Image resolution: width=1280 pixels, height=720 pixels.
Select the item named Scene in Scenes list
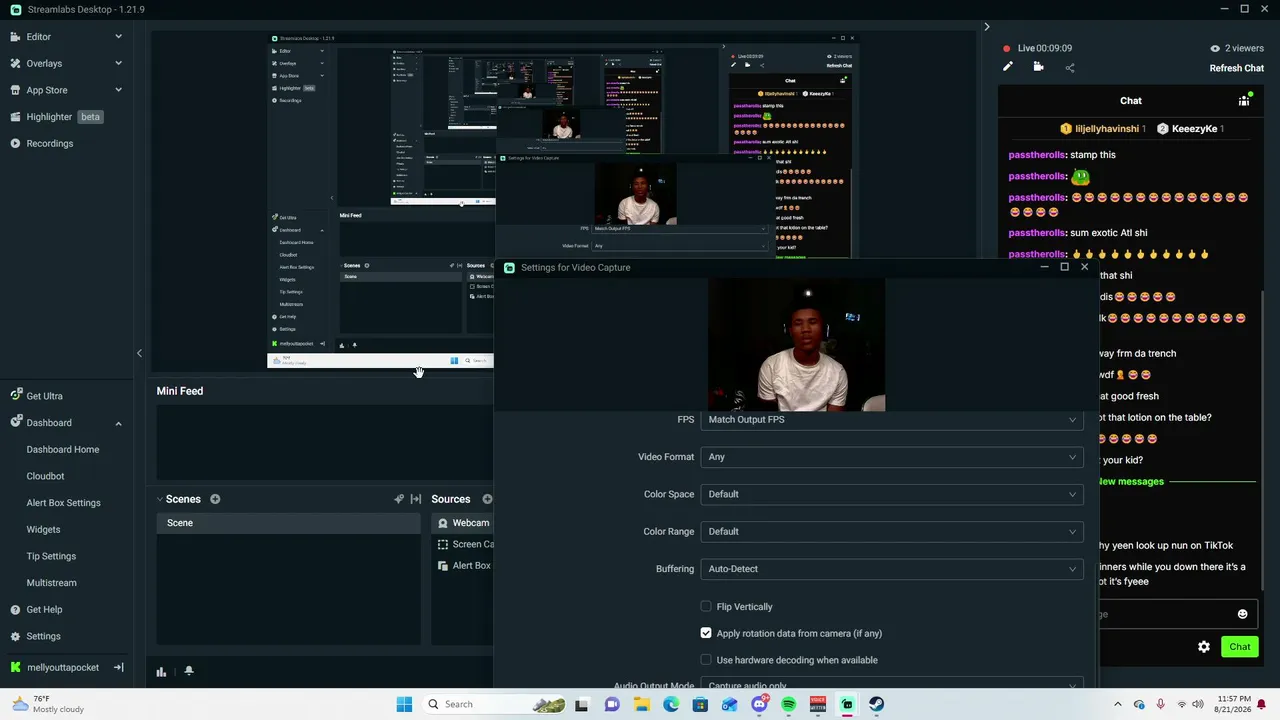288,523
